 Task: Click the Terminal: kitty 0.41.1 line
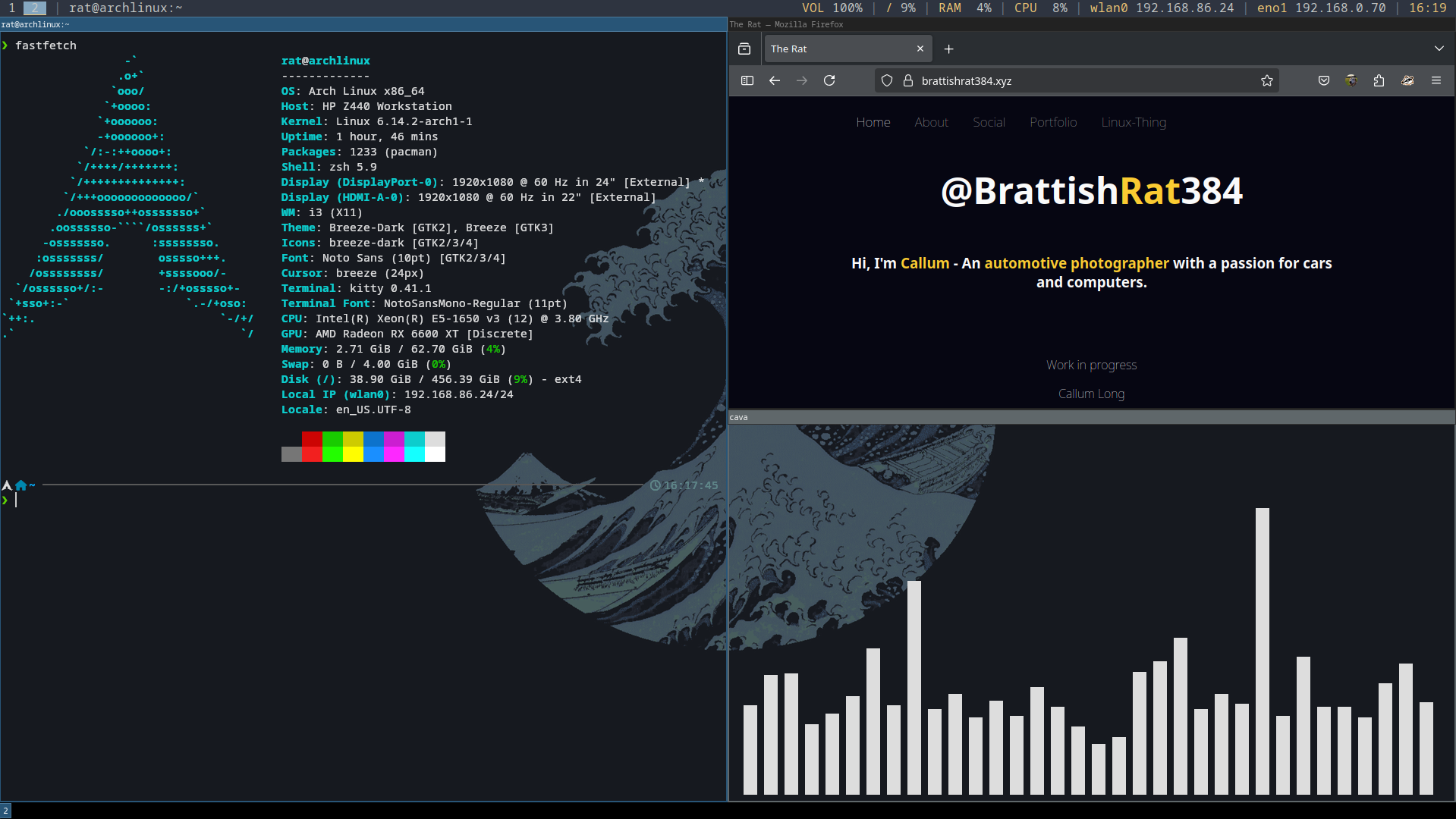click(357, 288)
